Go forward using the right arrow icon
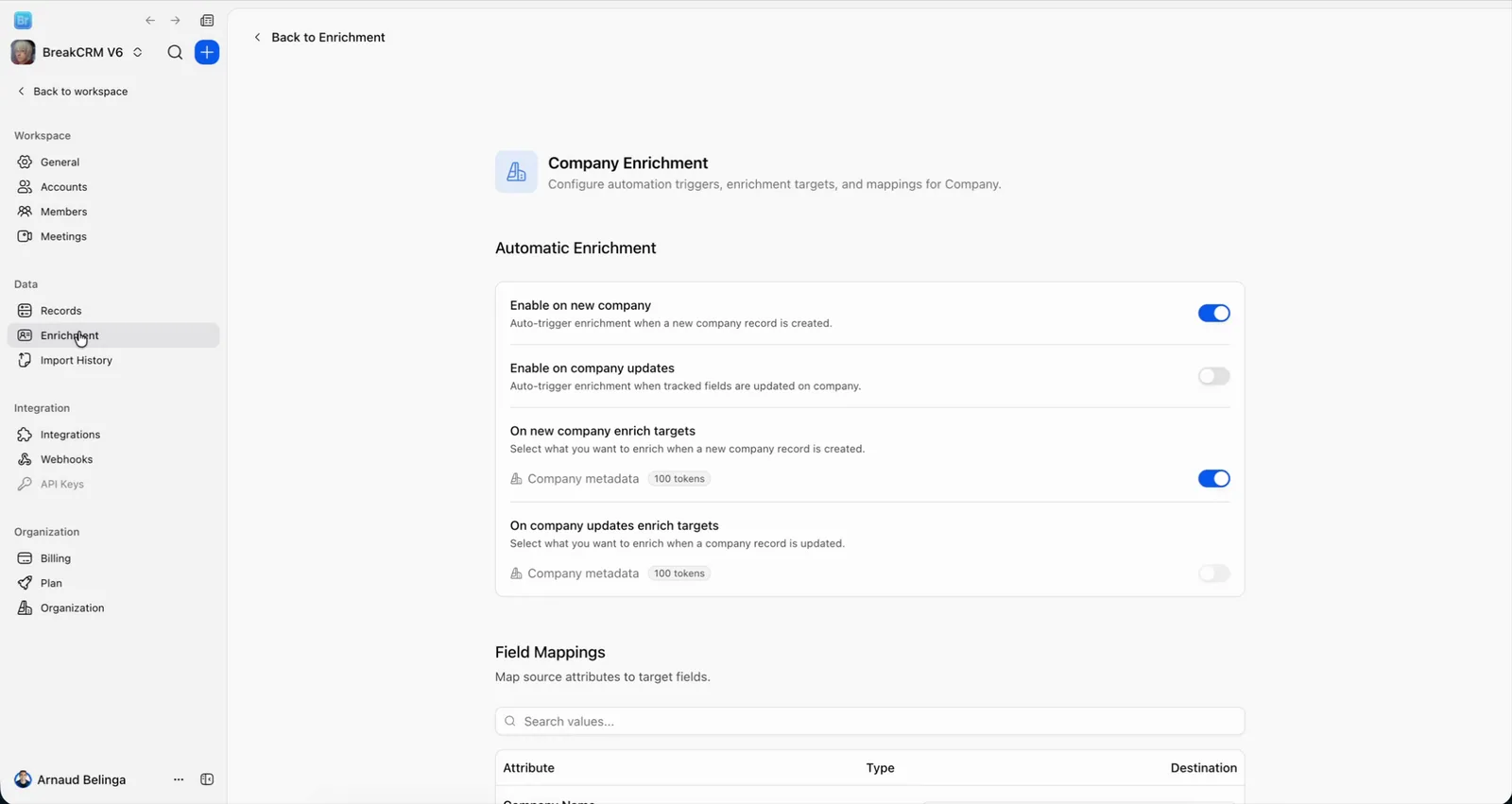1512x804 pixels. click(175, 21)
